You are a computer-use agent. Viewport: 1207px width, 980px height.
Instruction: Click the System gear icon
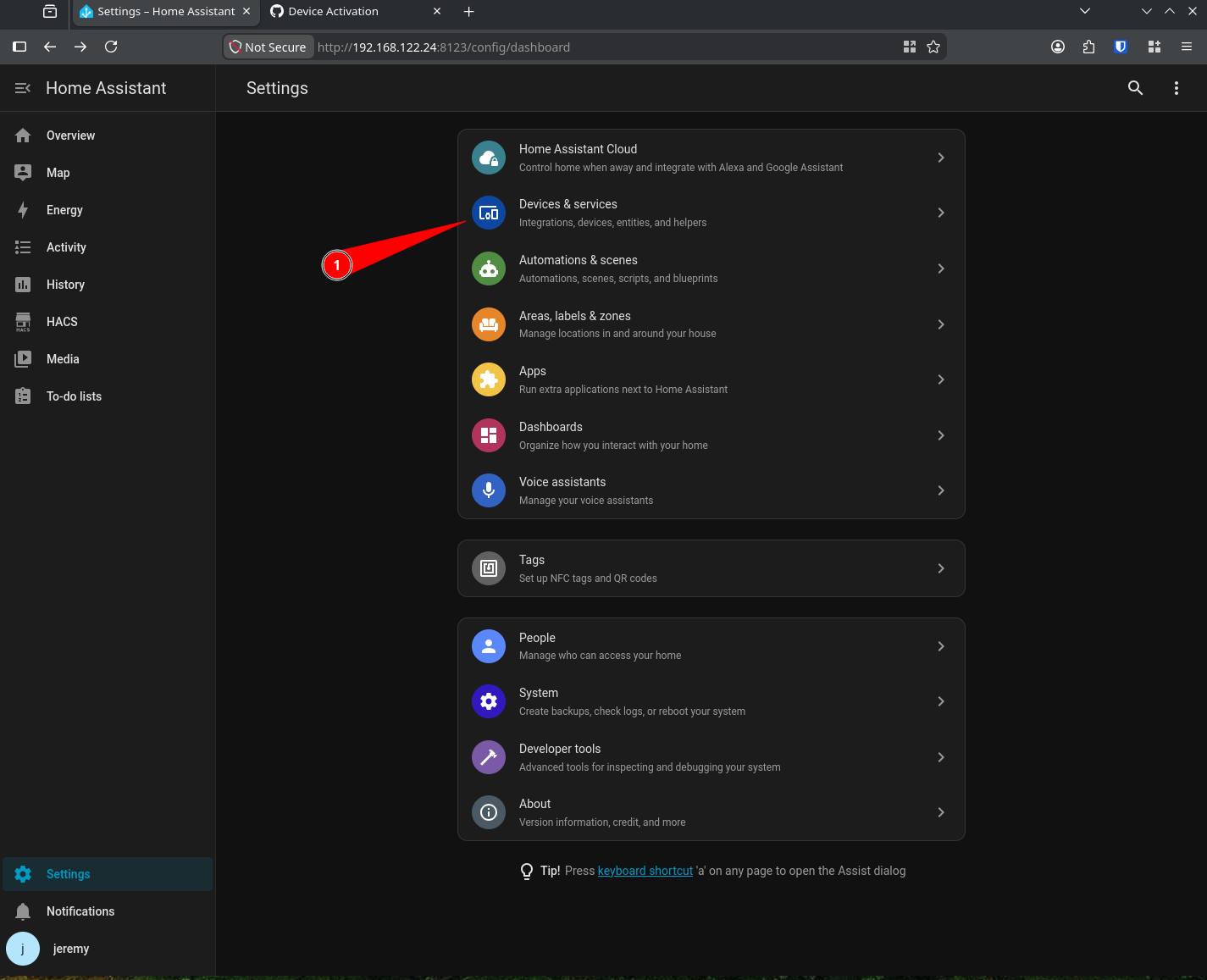click(489, 701)
